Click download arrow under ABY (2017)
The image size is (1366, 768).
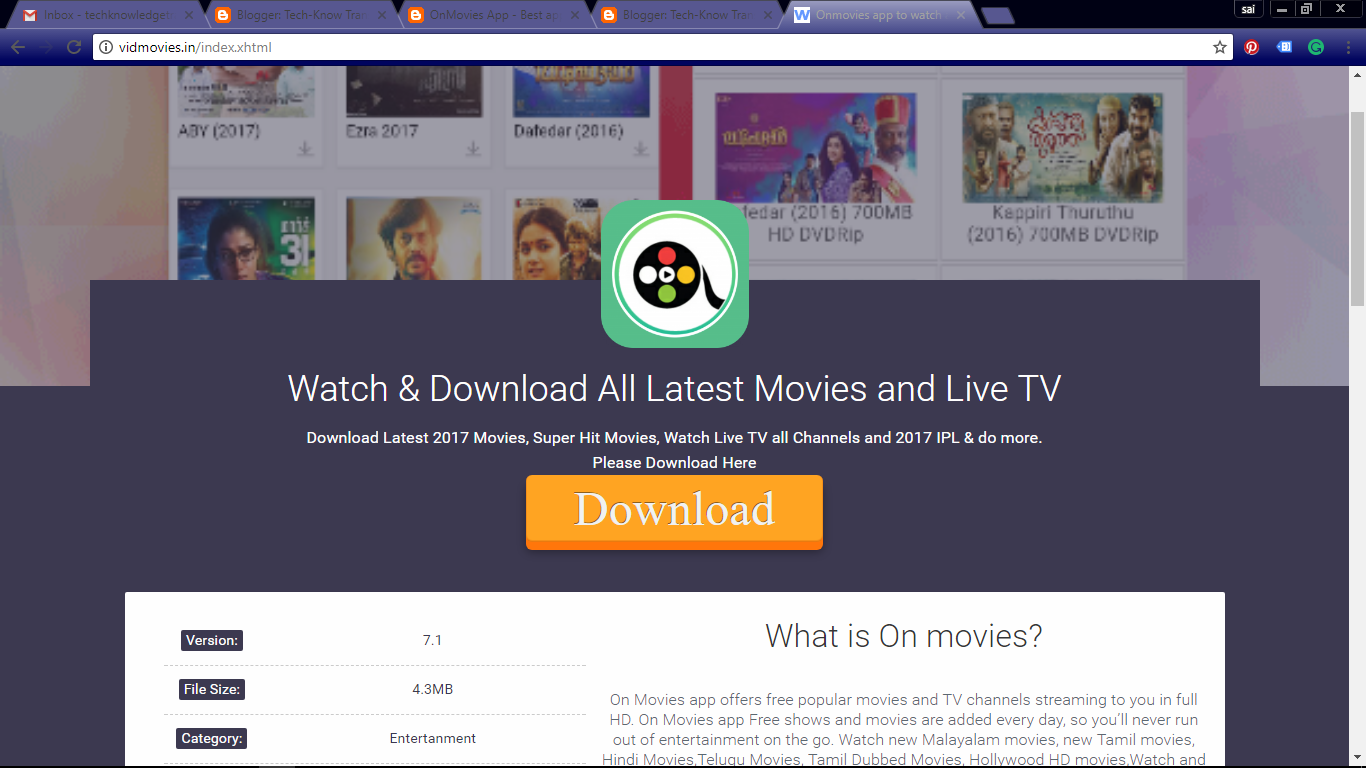point(305,149)
